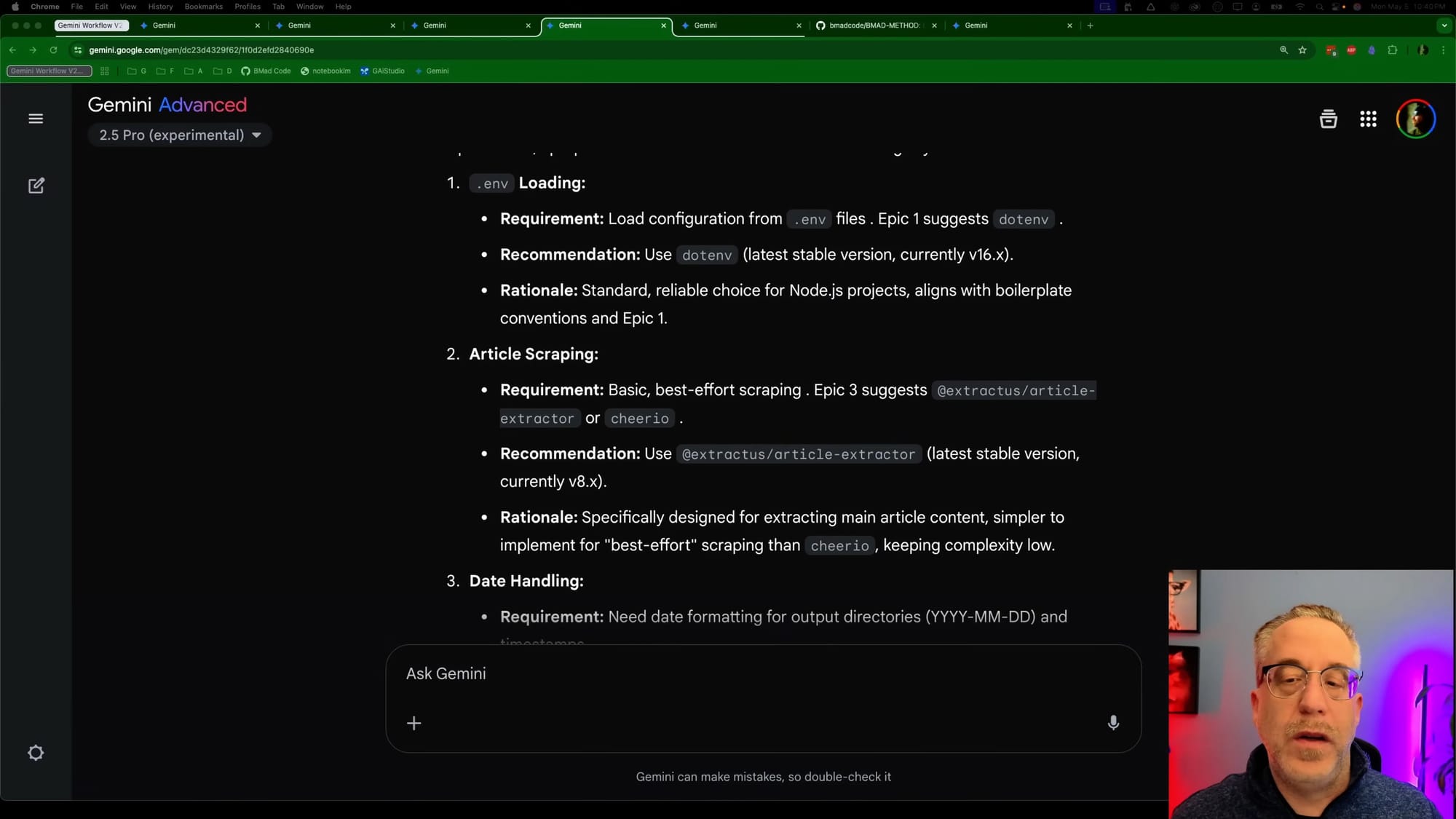The image size is (1456, 819).
Task: Open the Google account profile avatar
Action: coord(1415,119)
